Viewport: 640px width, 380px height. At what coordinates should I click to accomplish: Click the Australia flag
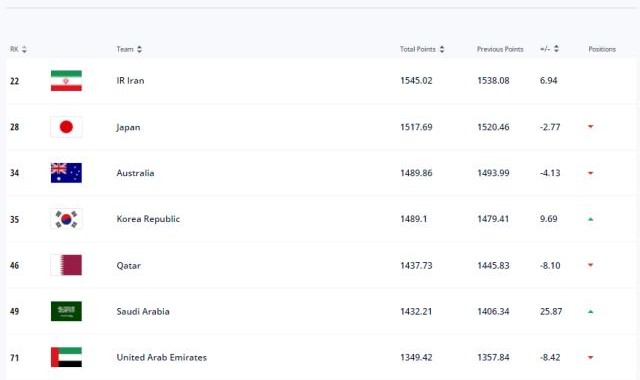66,173
